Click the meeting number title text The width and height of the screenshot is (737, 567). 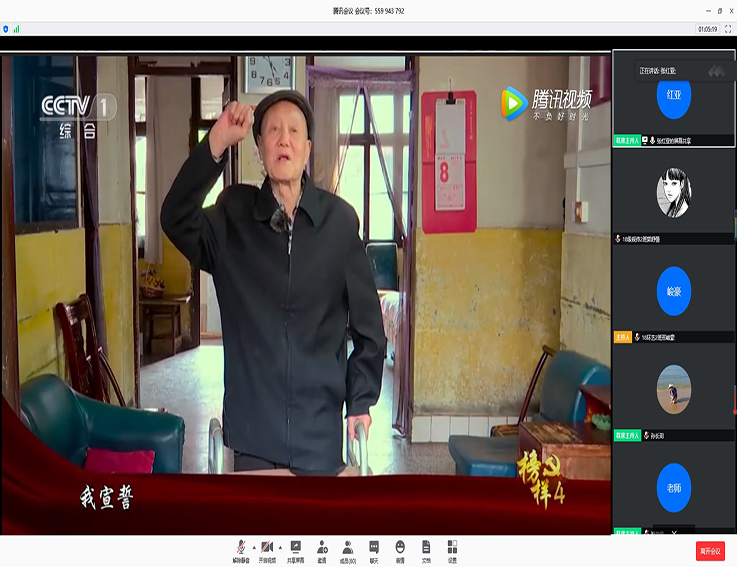coord(368,11)
